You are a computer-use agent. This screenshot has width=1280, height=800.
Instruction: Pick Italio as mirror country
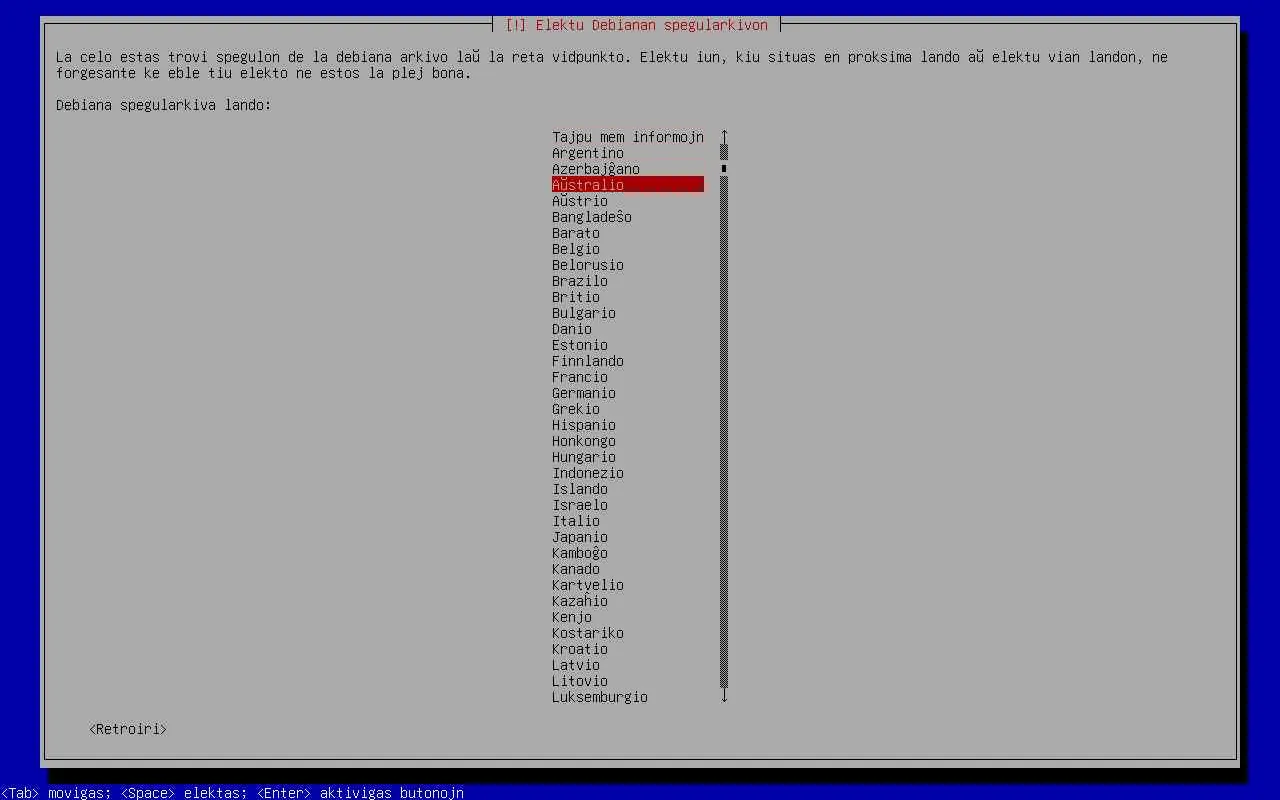576,521
